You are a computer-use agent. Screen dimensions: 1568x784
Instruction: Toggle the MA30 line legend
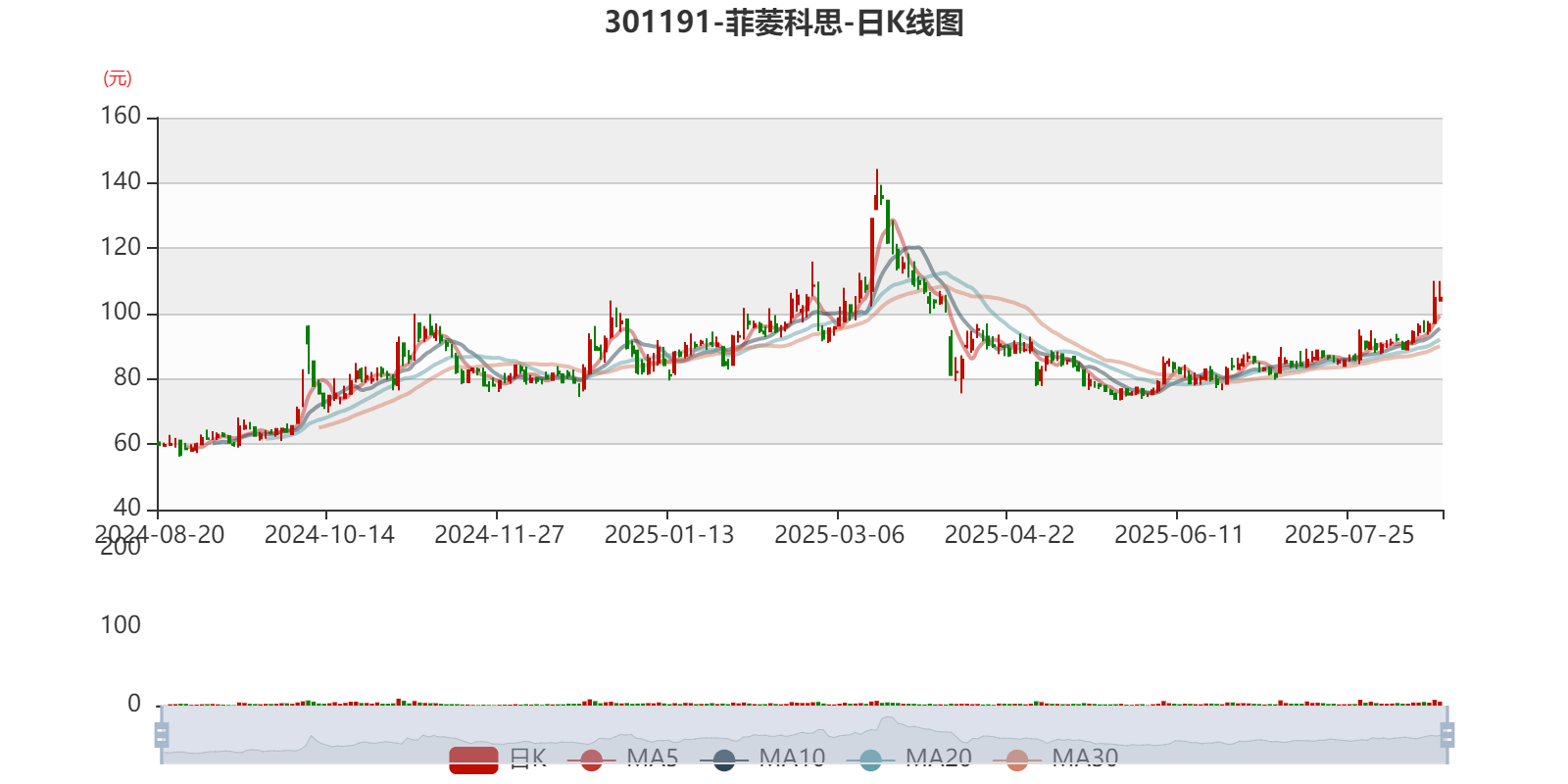tap(1055, 759)
